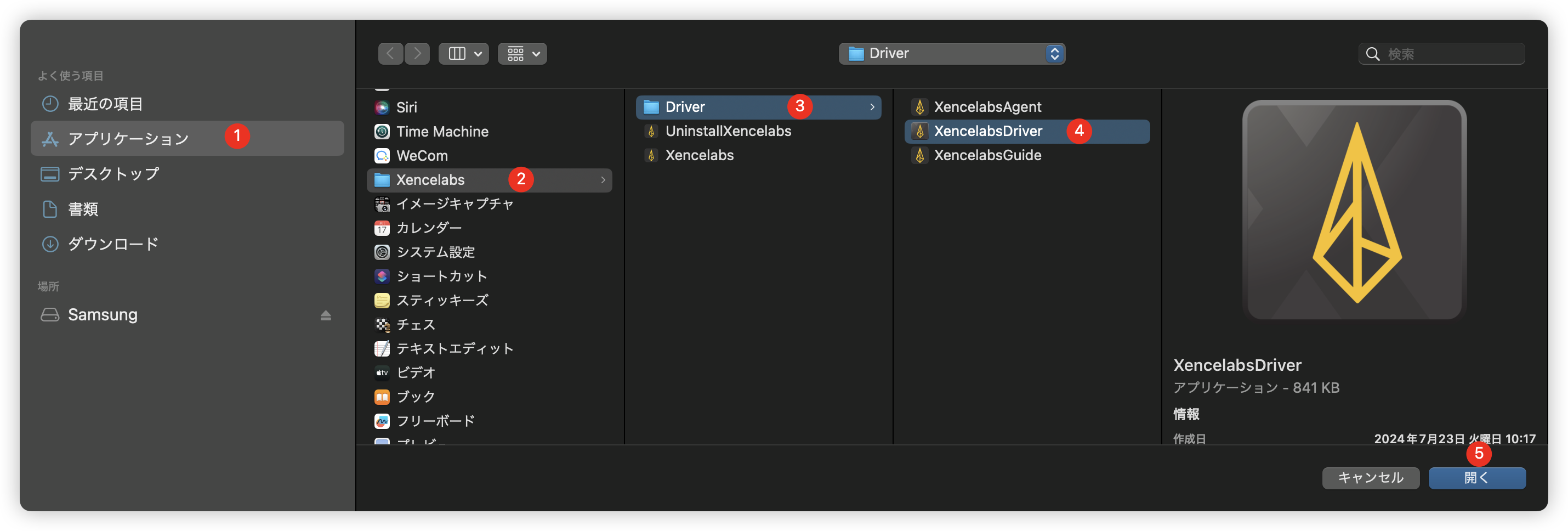The height and width of the screenshot is (531, 1568).
Task: Eject the Samsung drive
Action: 326,315
